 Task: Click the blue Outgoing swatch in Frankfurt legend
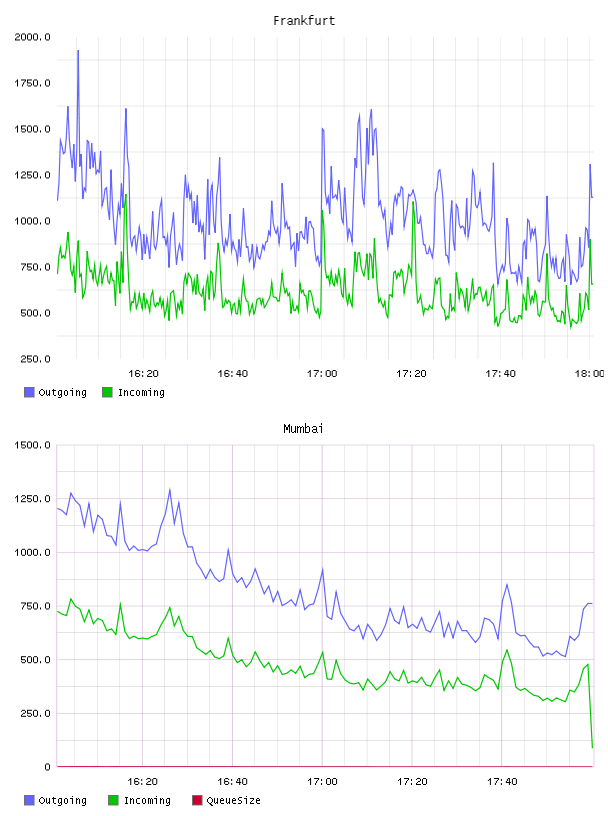pyautogui.click(x=29, y=392)
